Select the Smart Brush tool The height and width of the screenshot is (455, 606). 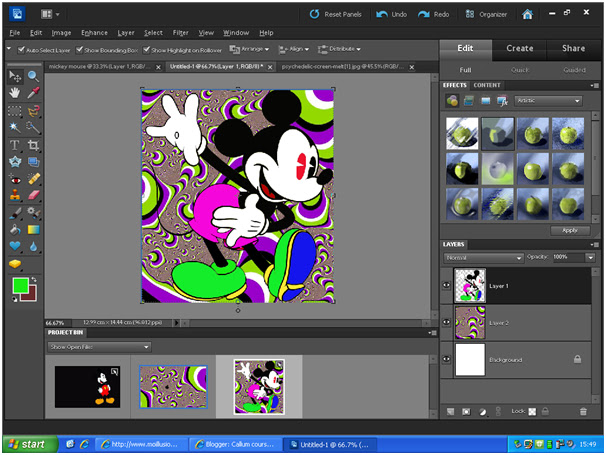click(33, 213)
